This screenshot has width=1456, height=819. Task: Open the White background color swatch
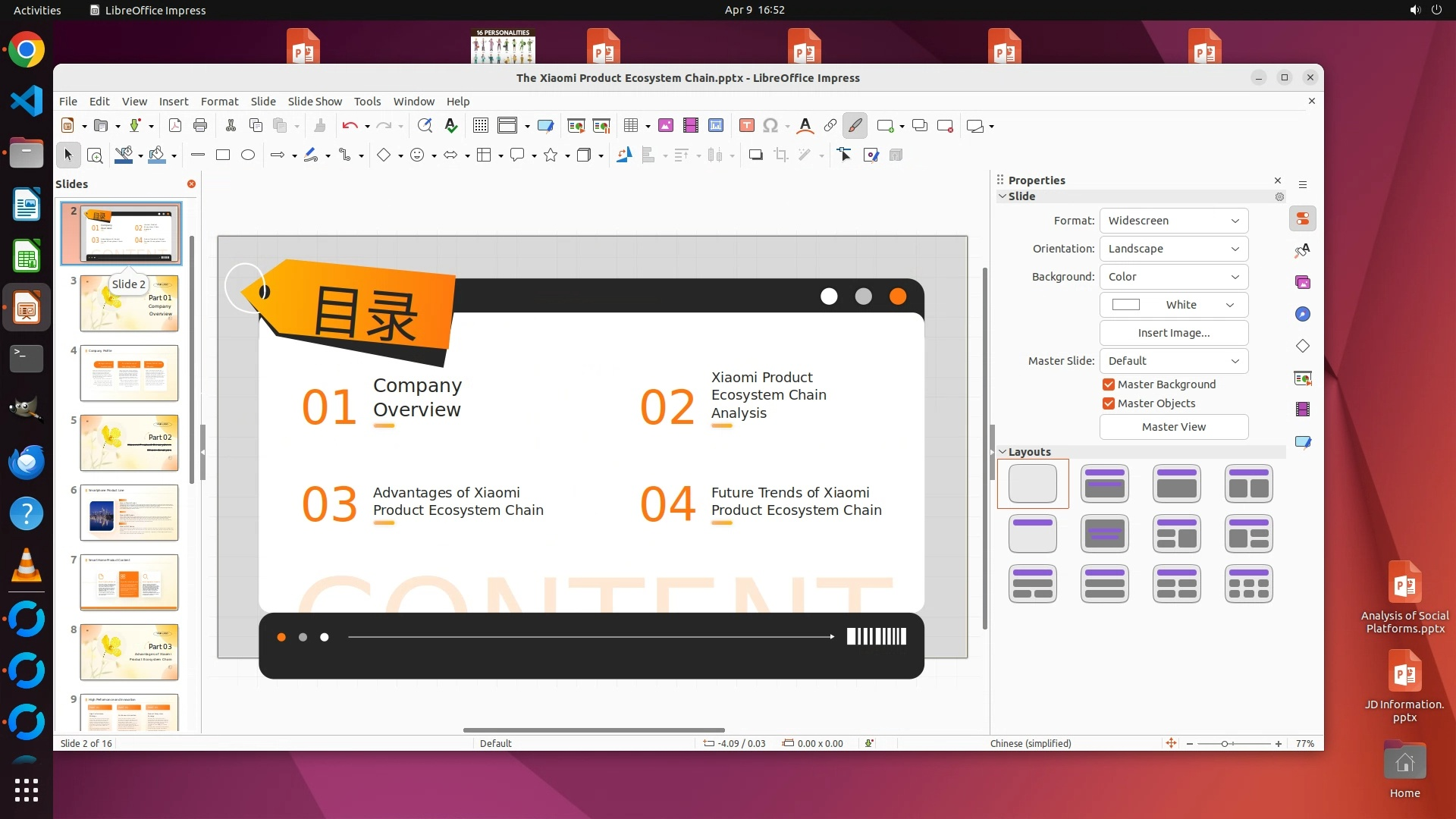(1173, 305)
